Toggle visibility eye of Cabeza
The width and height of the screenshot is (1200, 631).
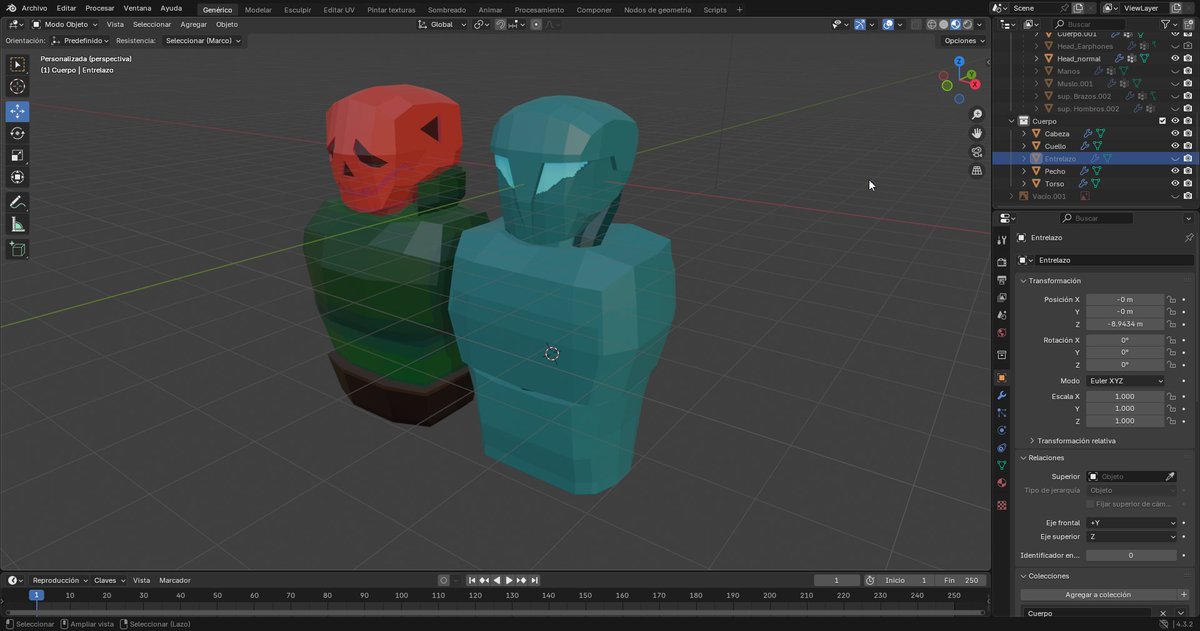click(x=1175, y=133)
